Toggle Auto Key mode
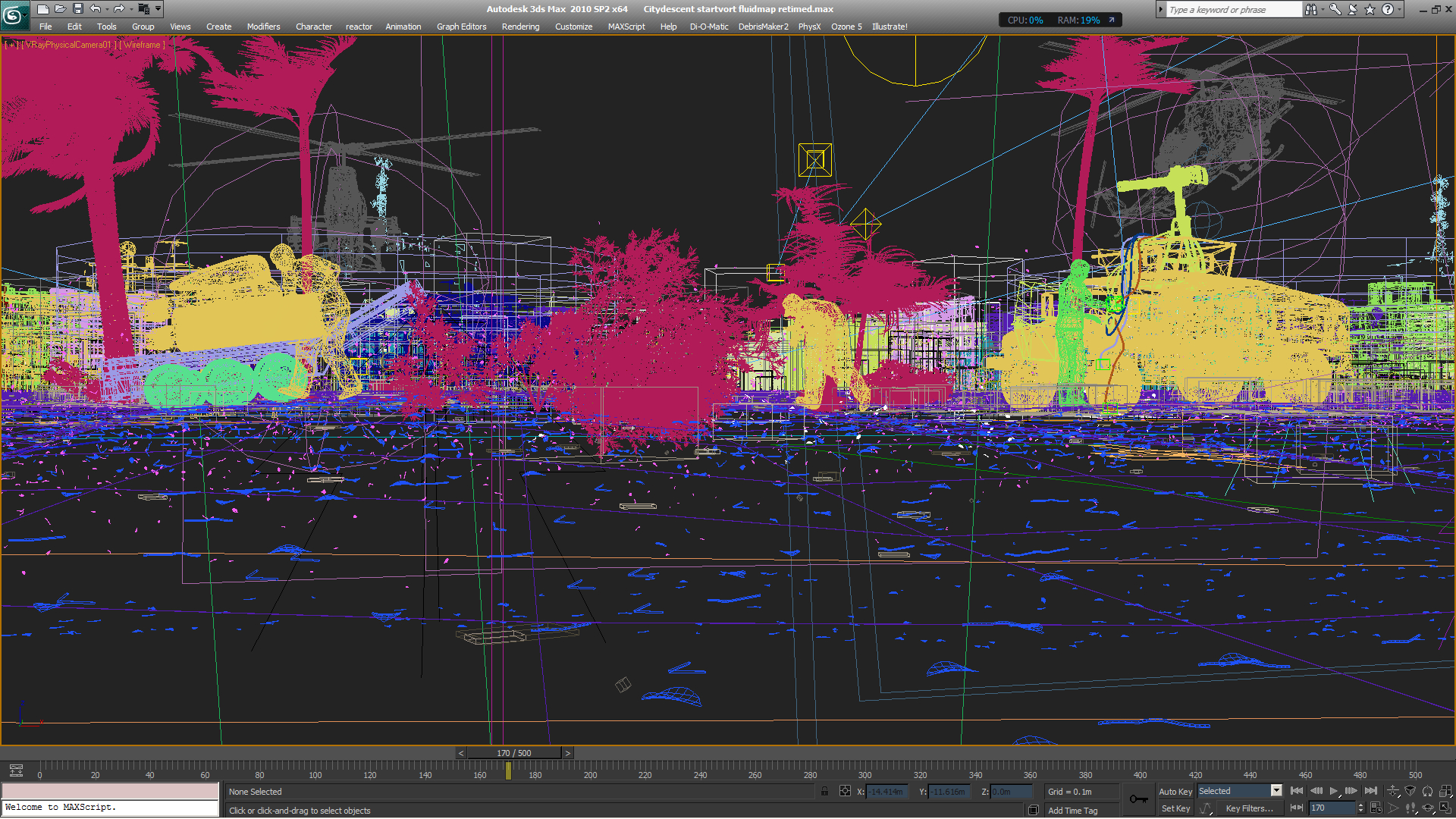Image resolution: width=1456 pixels, height=819 pixels. 1175,792
